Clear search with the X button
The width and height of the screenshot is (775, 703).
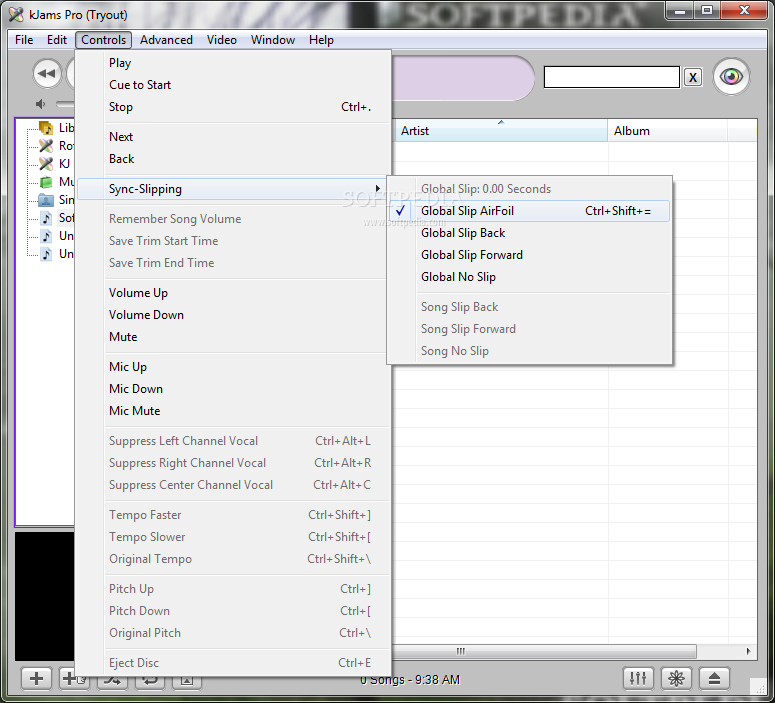tap(693, 78)
